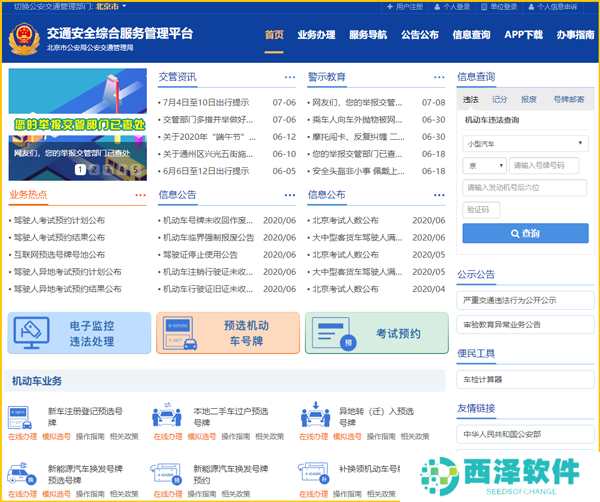Switch to the 报废 query tab
The width and height of the screenshot is (600, 502).
528,99
